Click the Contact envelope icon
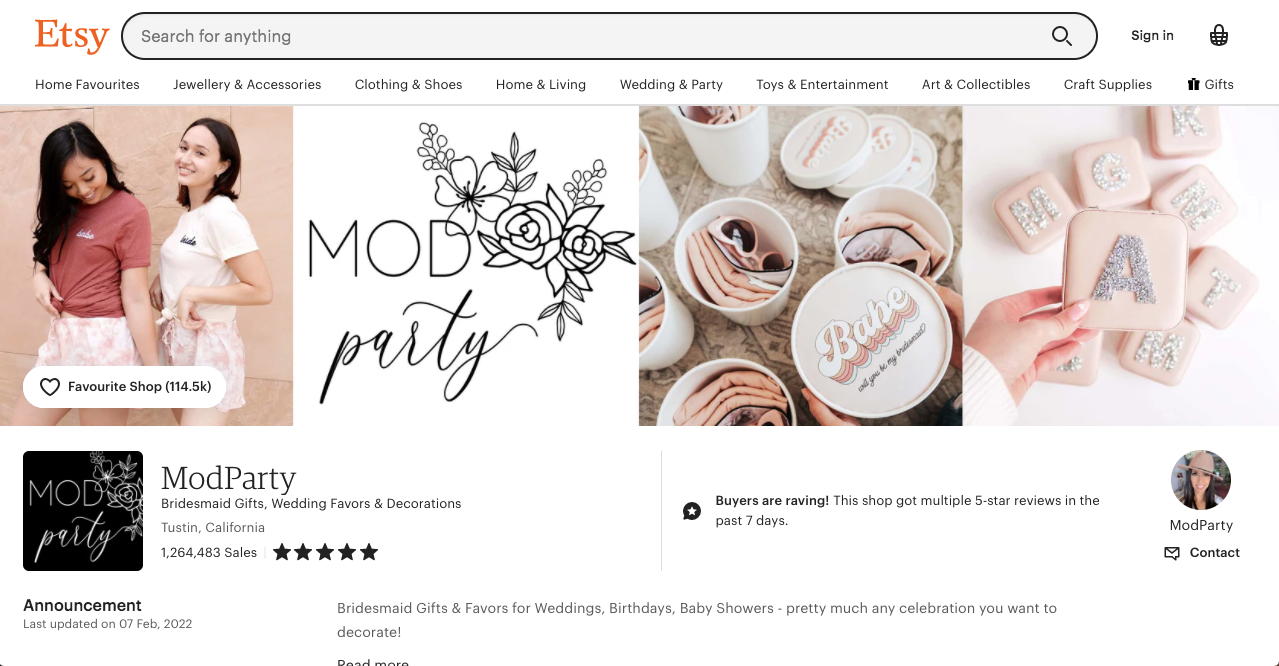The width and height of the screenshot is (1279, 666). click(1172, 553)
